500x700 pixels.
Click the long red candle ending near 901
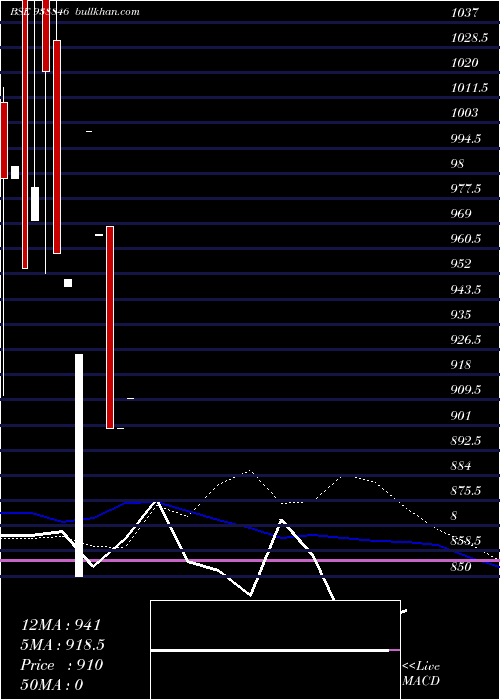click(x=110, y=328)
